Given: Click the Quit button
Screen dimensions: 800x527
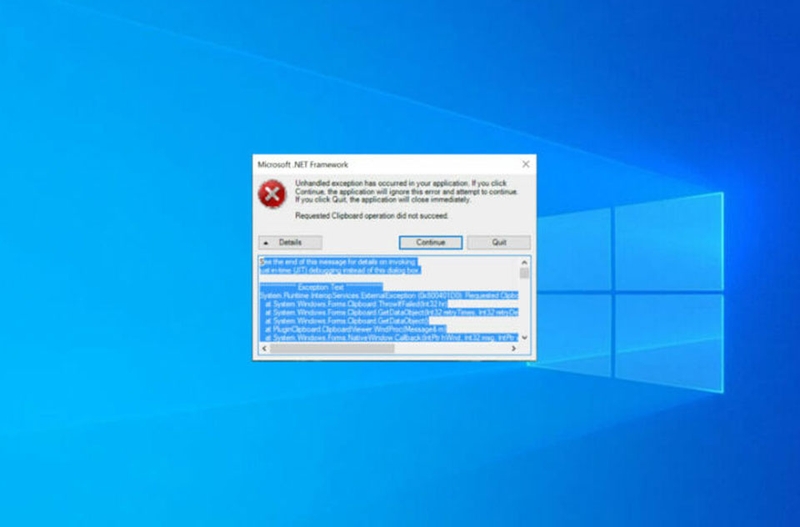Looking at the screenshot, I should tap(499, 242).
